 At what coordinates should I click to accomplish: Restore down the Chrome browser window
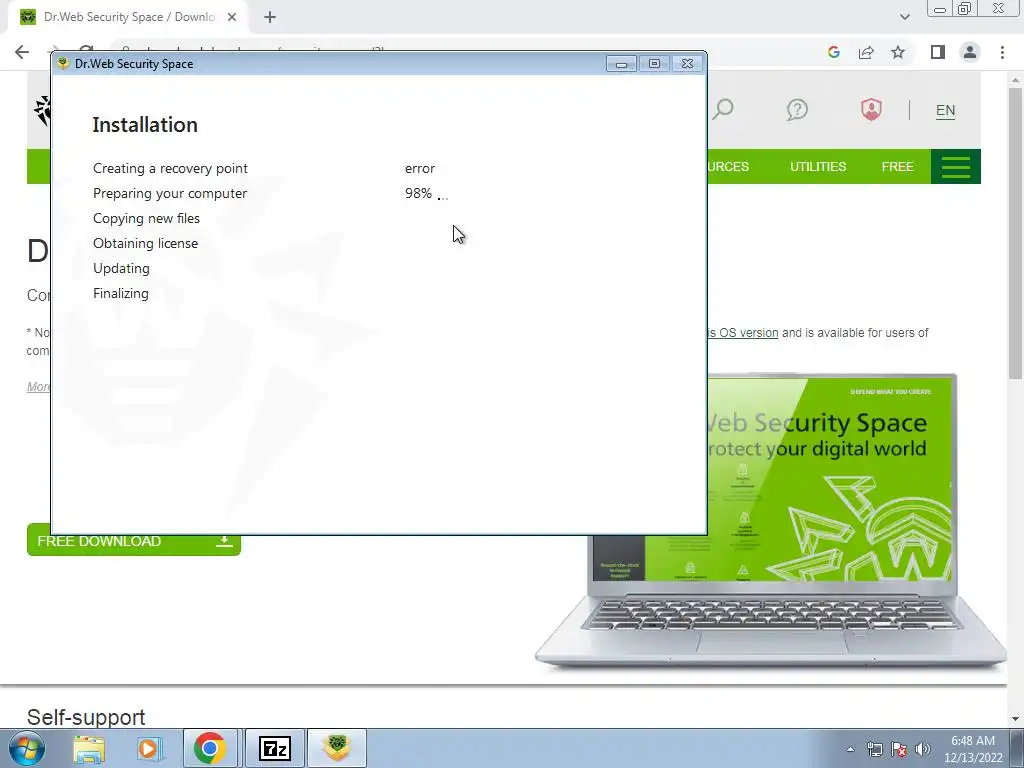[x=964, y=9]
